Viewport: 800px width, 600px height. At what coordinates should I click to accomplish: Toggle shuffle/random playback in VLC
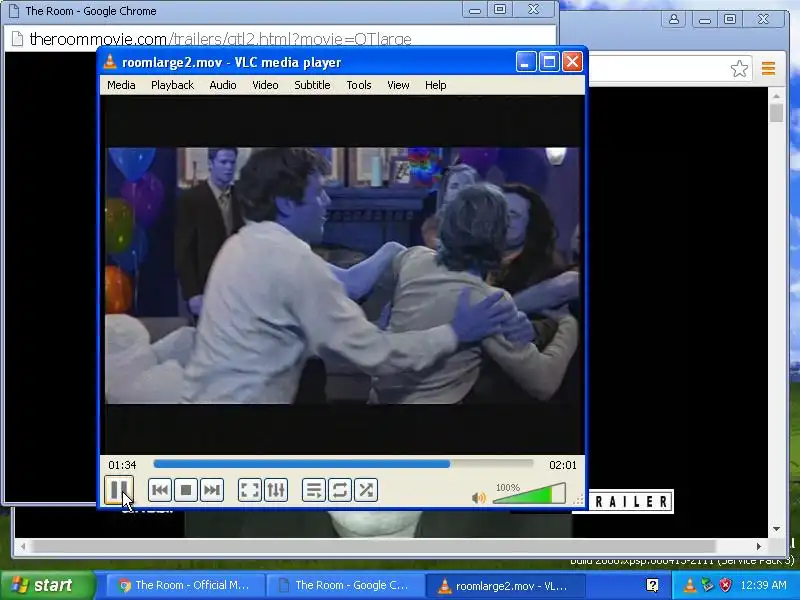366,490
